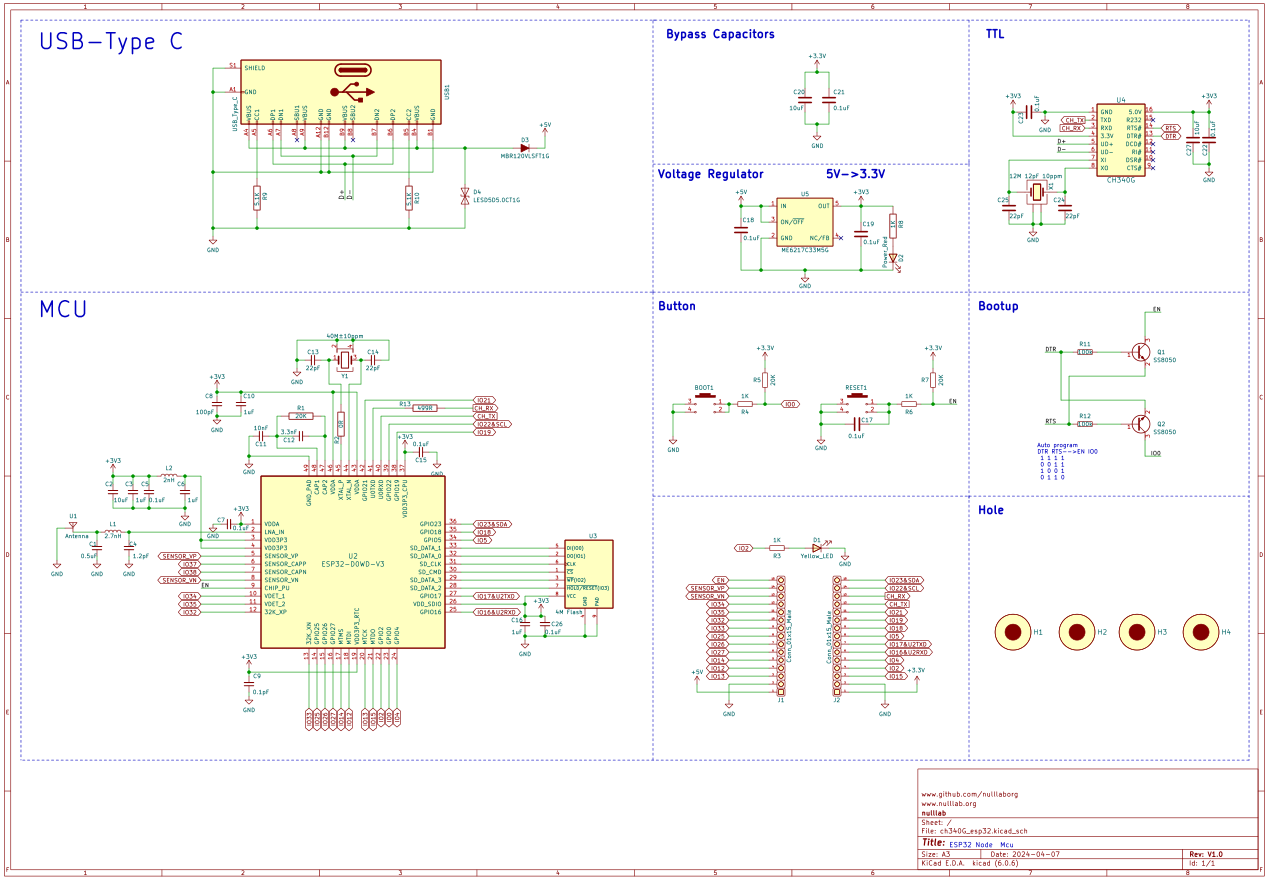Screen dimensions: 1271x881
Task: Select the 4M Flash chip symbol U3
Action: tap(589, 574)
